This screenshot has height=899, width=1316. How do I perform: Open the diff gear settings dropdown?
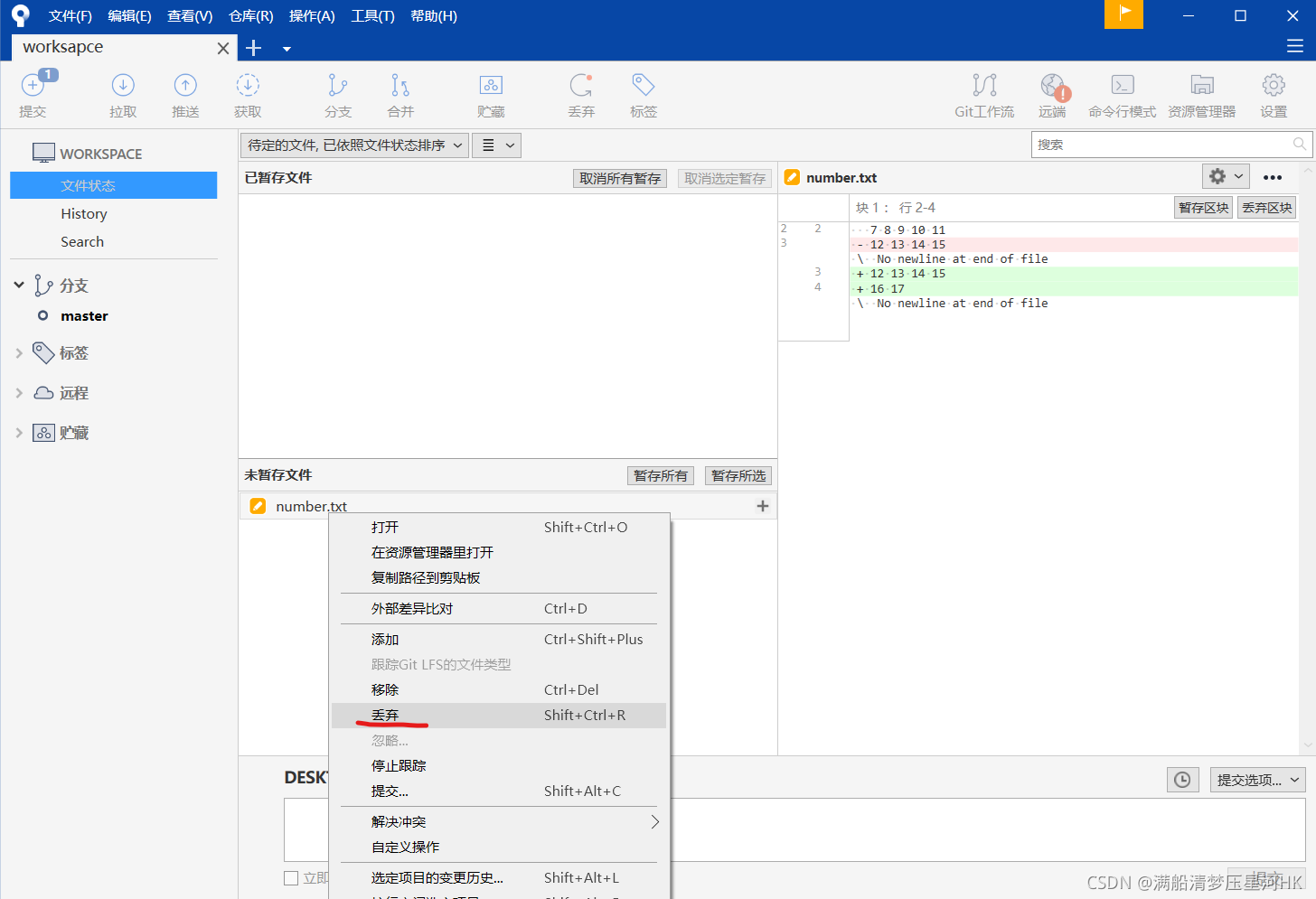click(x=1226, y=176)
